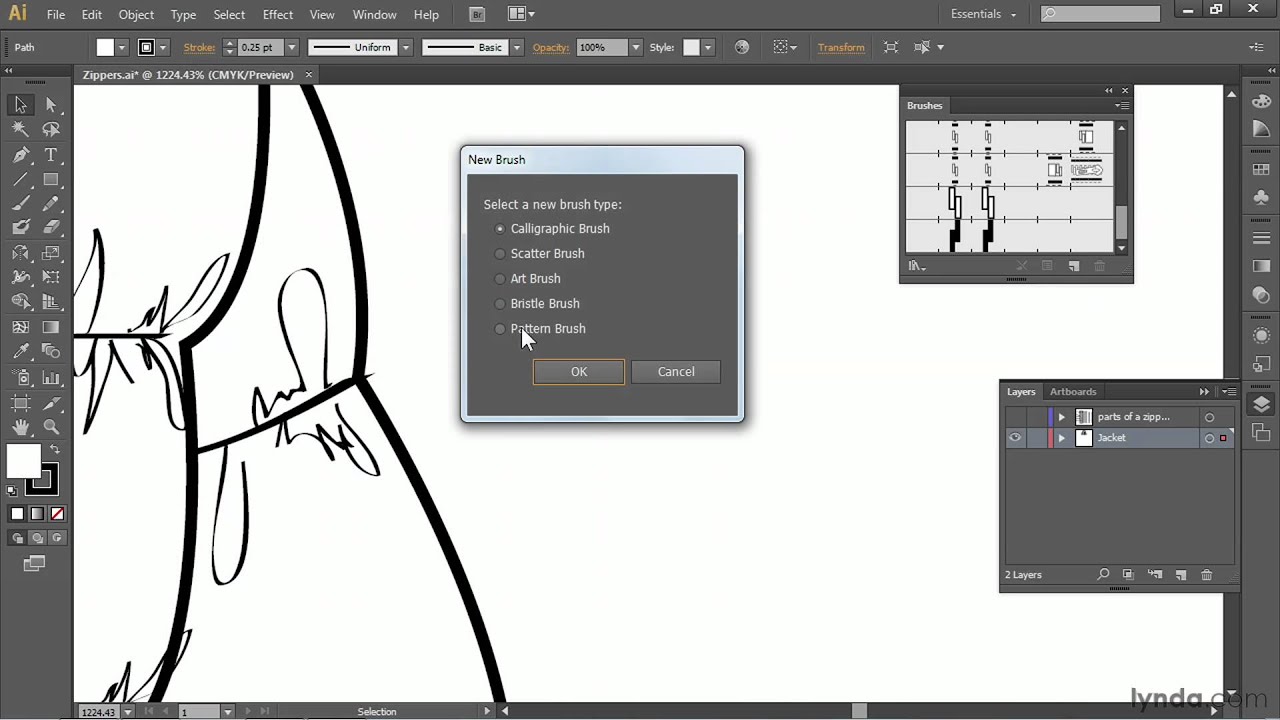The width and height of the screenshot is (1280, 720).
Task: Open the Brush Libraries menu icon
Action: [x=916, y=265]
